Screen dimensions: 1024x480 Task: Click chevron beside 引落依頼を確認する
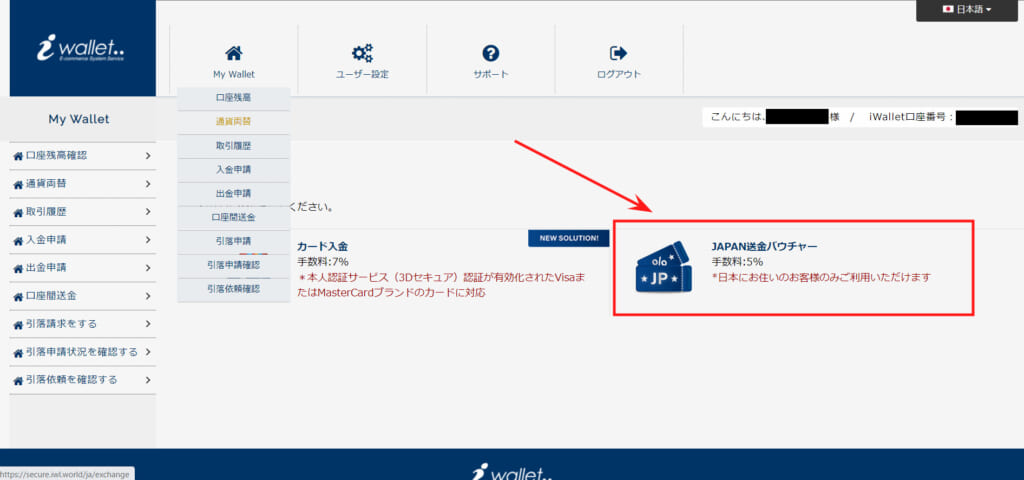point(148,379)
